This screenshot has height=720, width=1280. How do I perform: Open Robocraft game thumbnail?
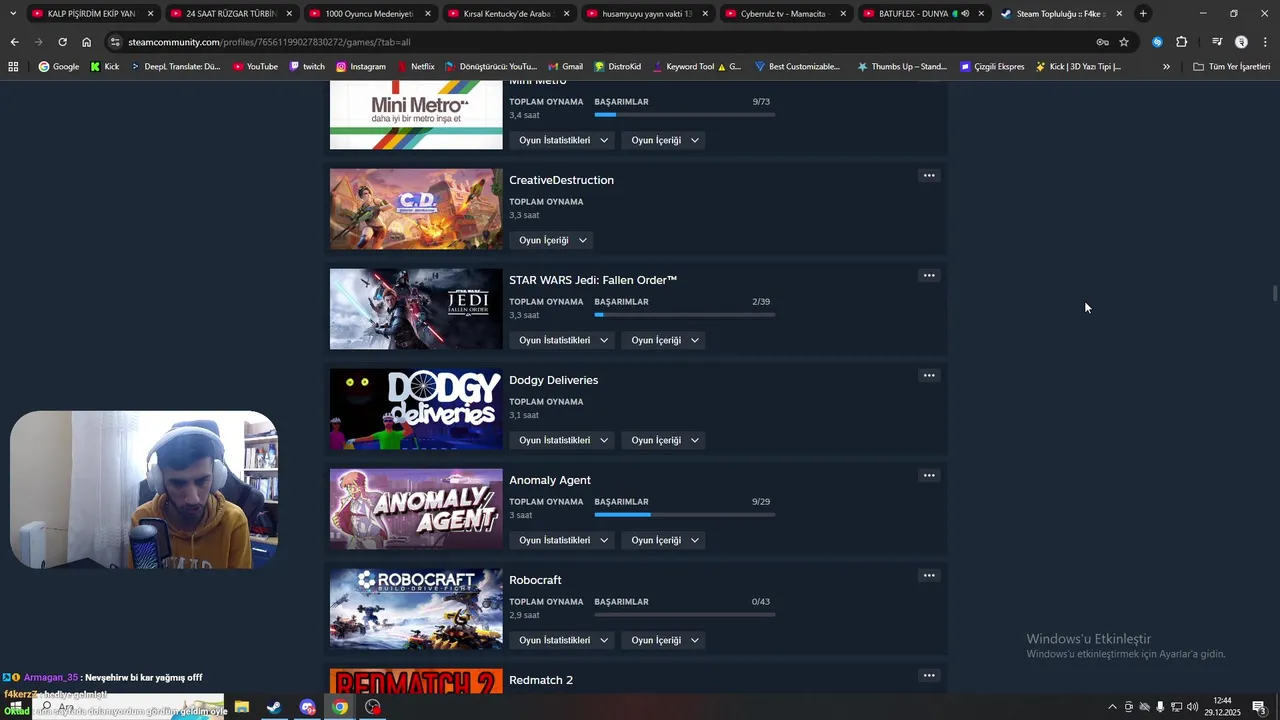[x=416, y=609]
